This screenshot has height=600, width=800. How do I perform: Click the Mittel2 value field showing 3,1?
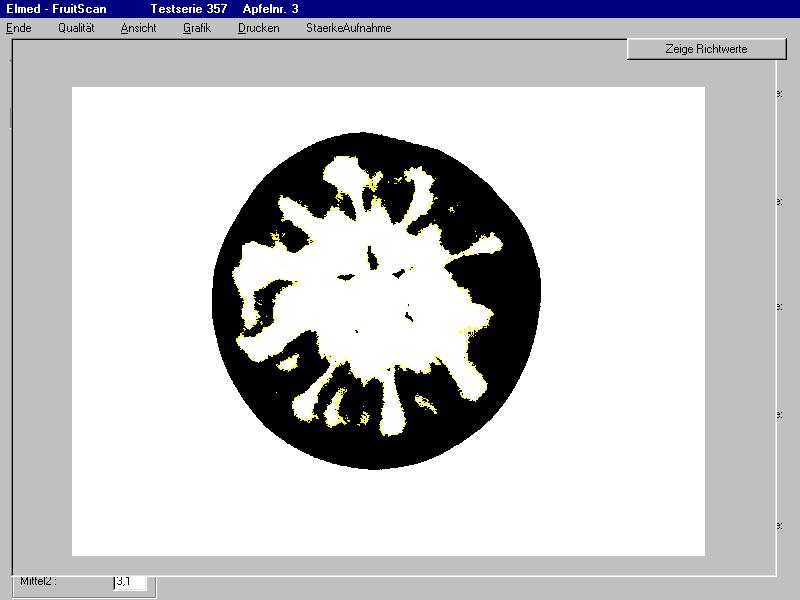pyautogui.click(x=130, y=581)
